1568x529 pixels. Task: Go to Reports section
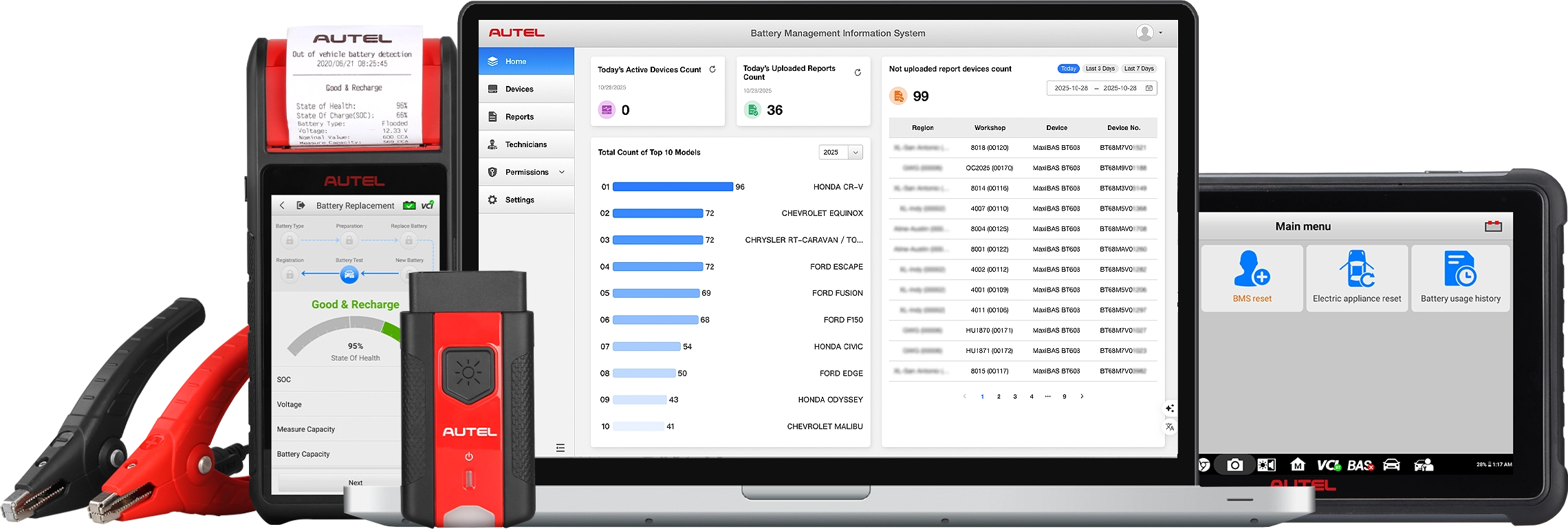point(519,117)
